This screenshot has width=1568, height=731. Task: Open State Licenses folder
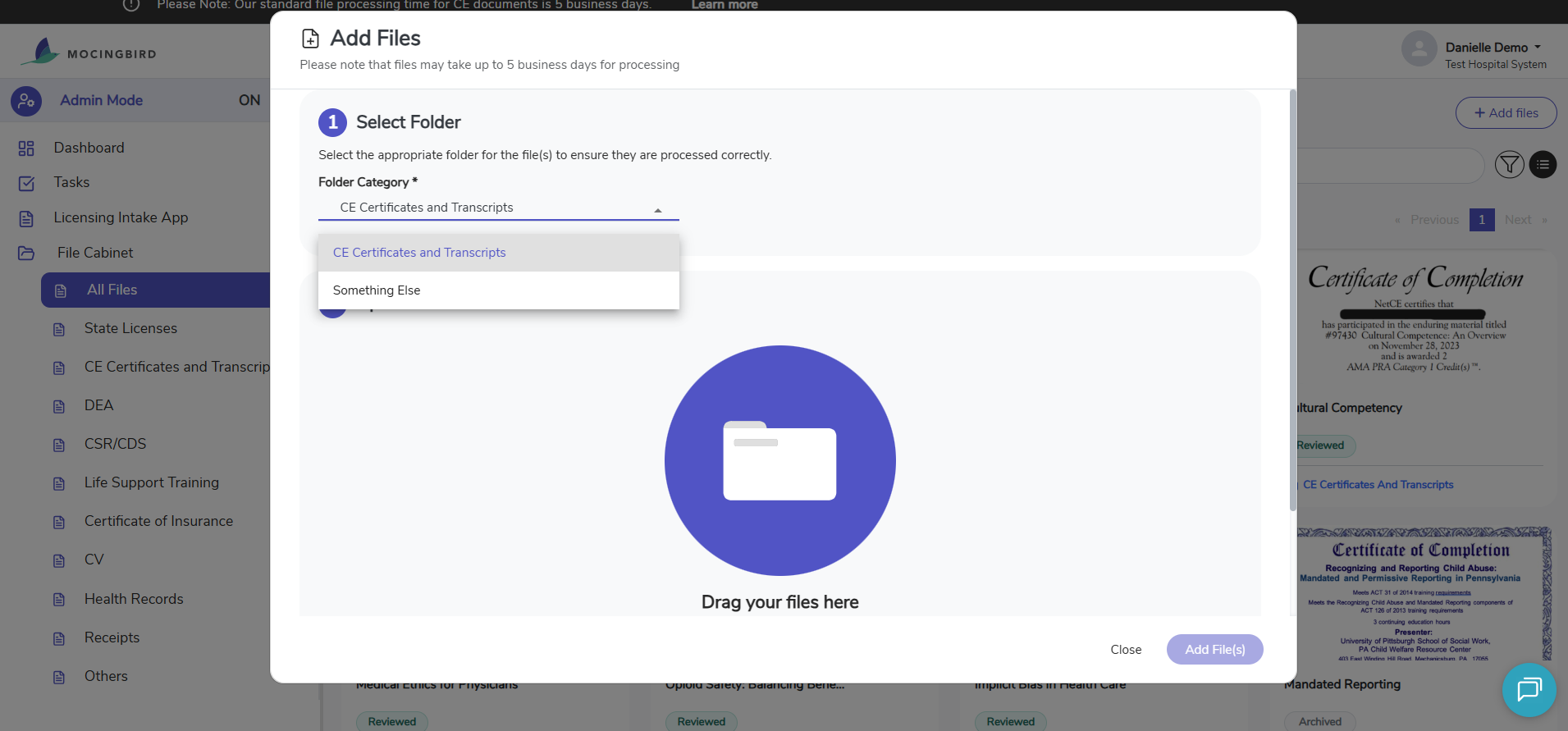click(130, 328)
